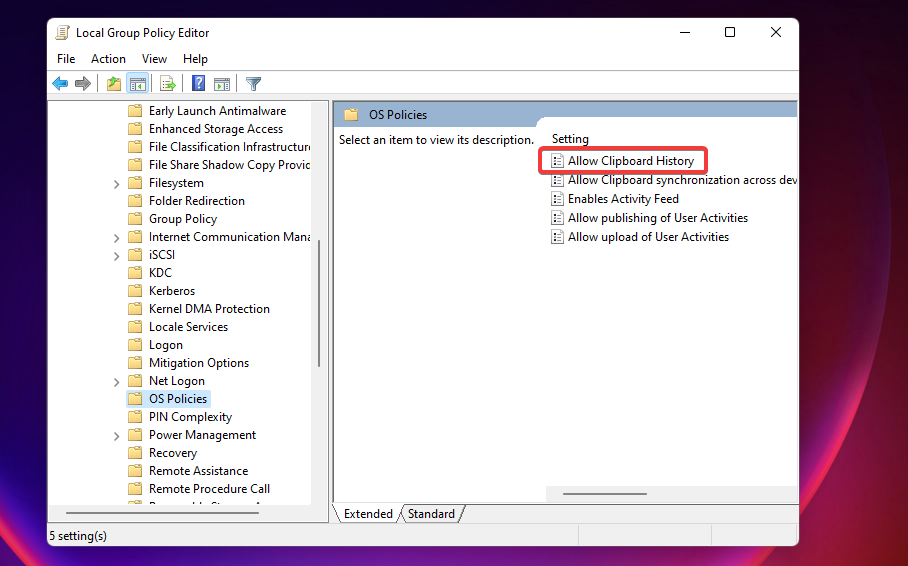
Task: Select the Kerberos folder in tree
Action: [172, 291]
